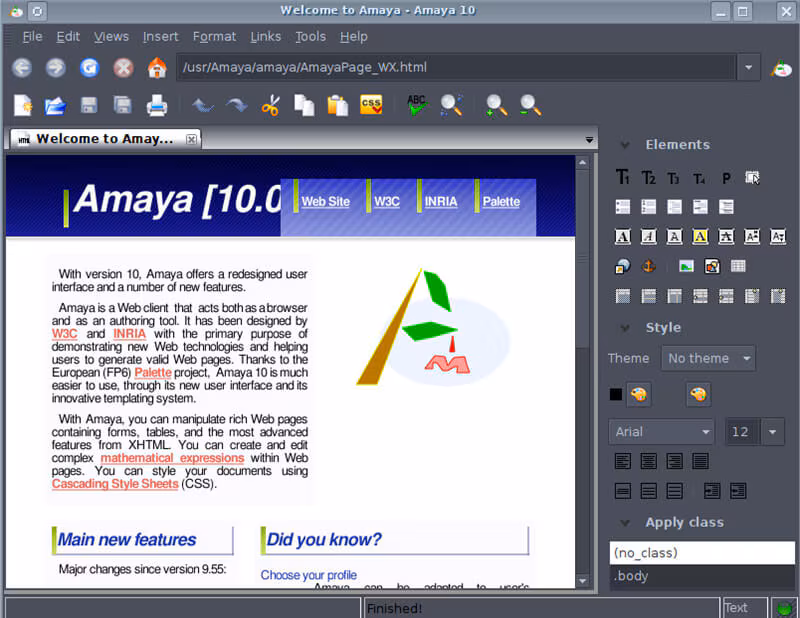
Task: Increase indent with the right-arrow indent icon
Action: click(712, 491)
